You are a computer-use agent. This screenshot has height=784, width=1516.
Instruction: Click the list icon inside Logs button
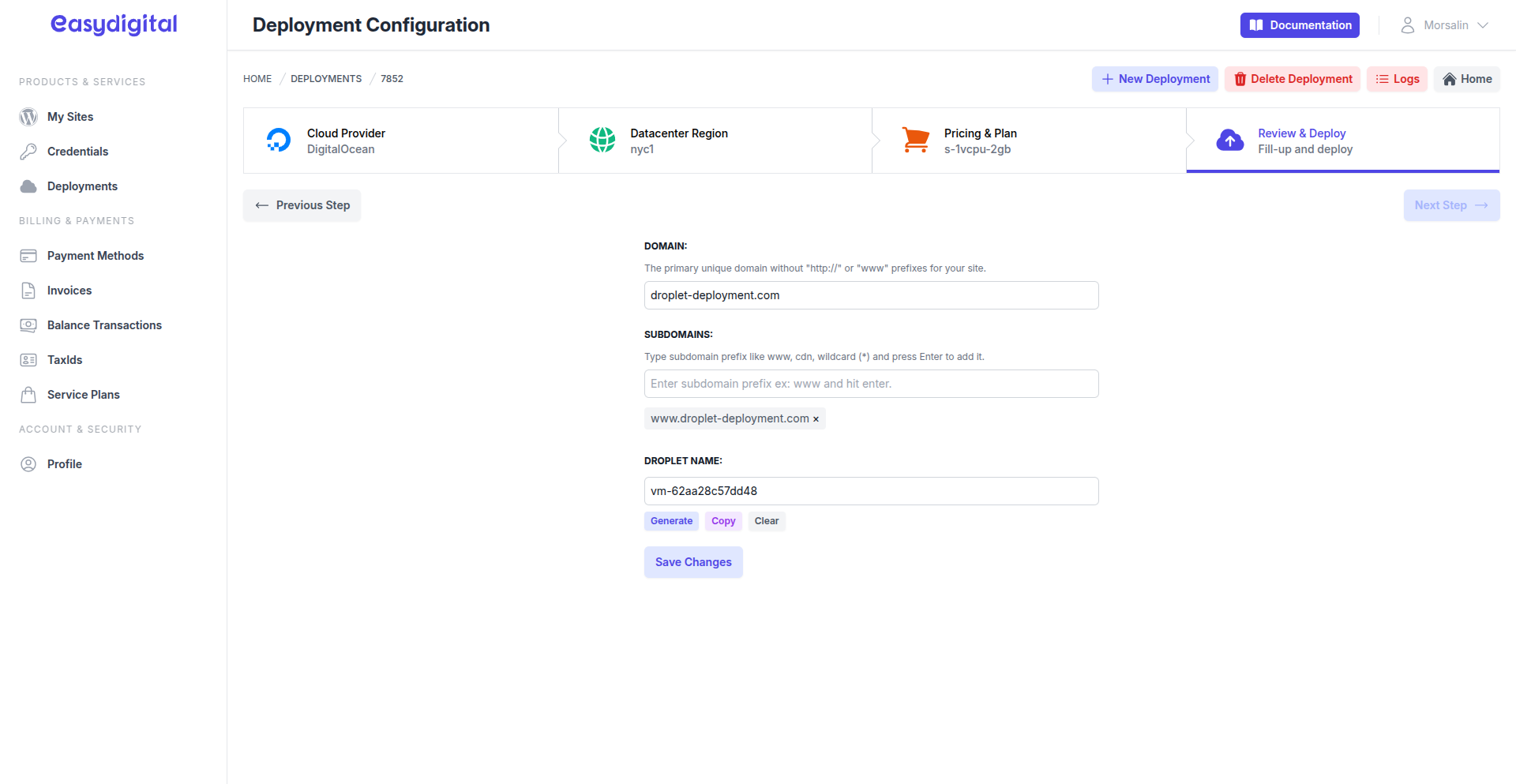[1380, 79]
